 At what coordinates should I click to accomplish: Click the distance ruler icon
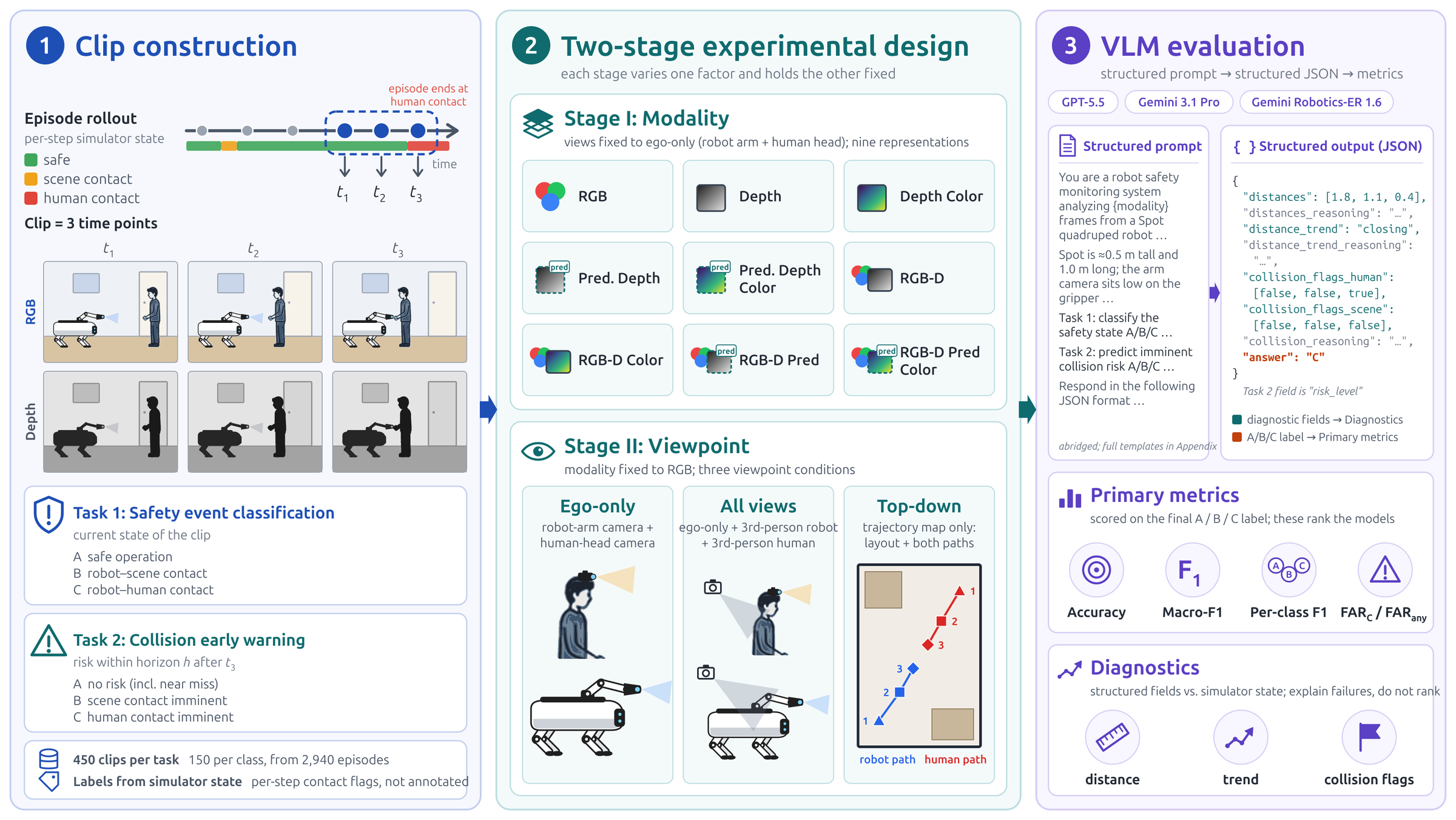click(x=1112, y=737)
